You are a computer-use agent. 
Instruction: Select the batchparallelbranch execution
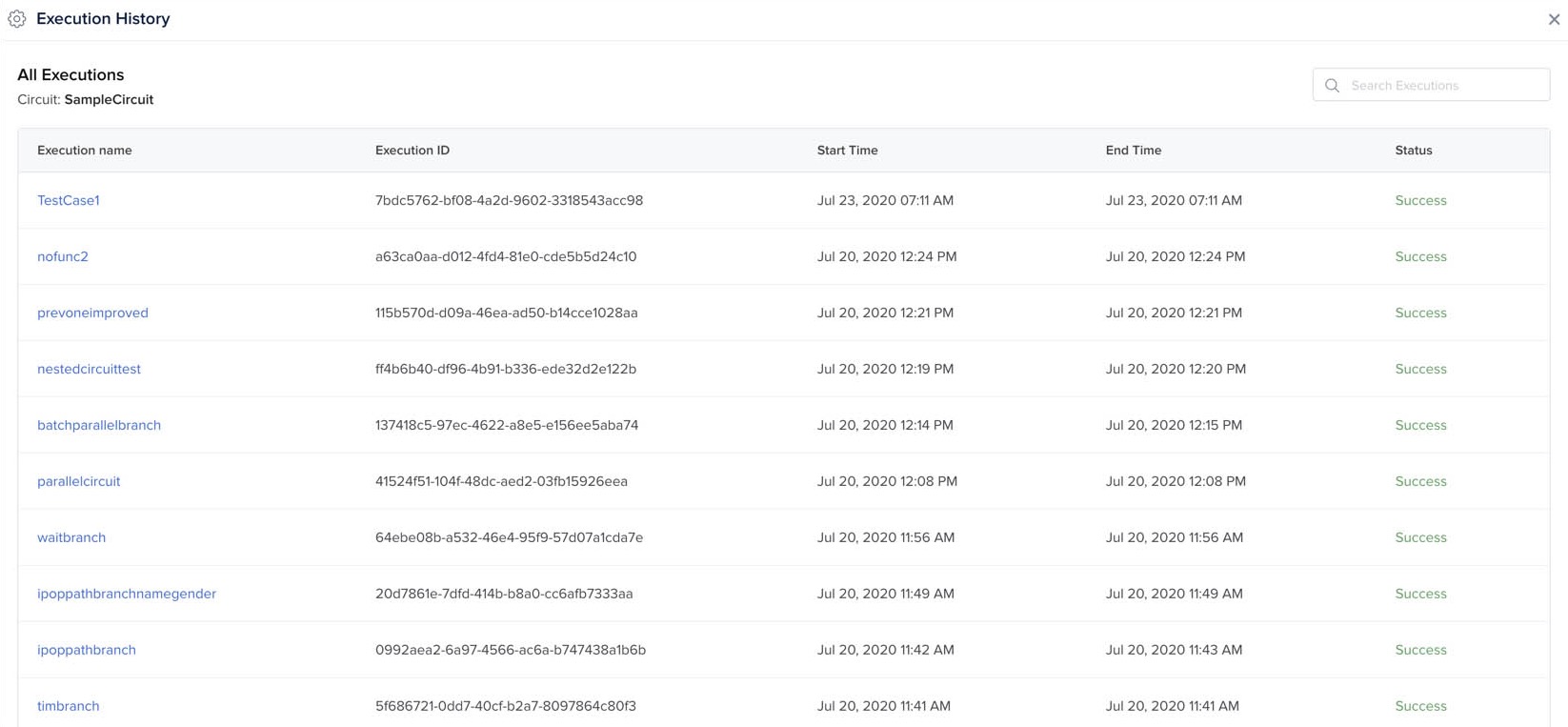(99, 425)
